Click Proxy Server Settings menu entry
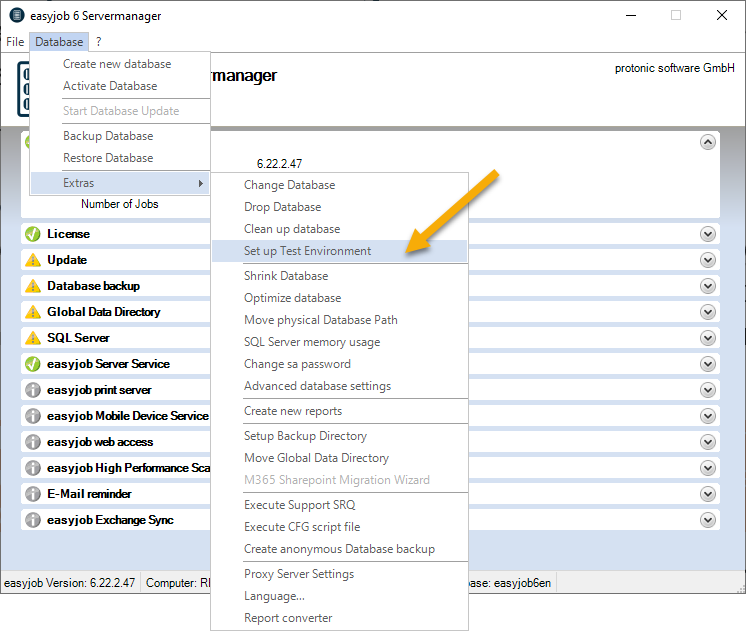 tap(299, 574)
